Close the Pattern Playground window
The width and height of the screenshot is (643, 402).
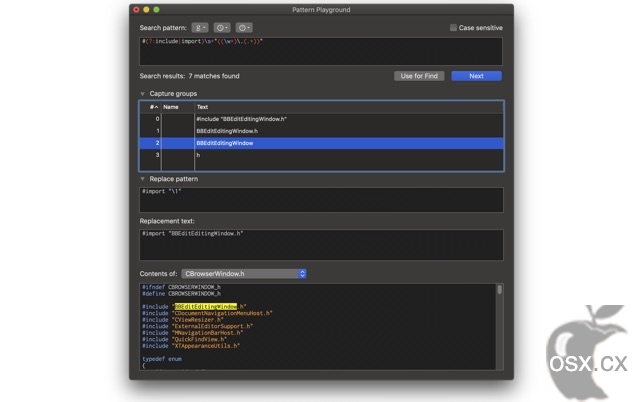pos(137,9)
